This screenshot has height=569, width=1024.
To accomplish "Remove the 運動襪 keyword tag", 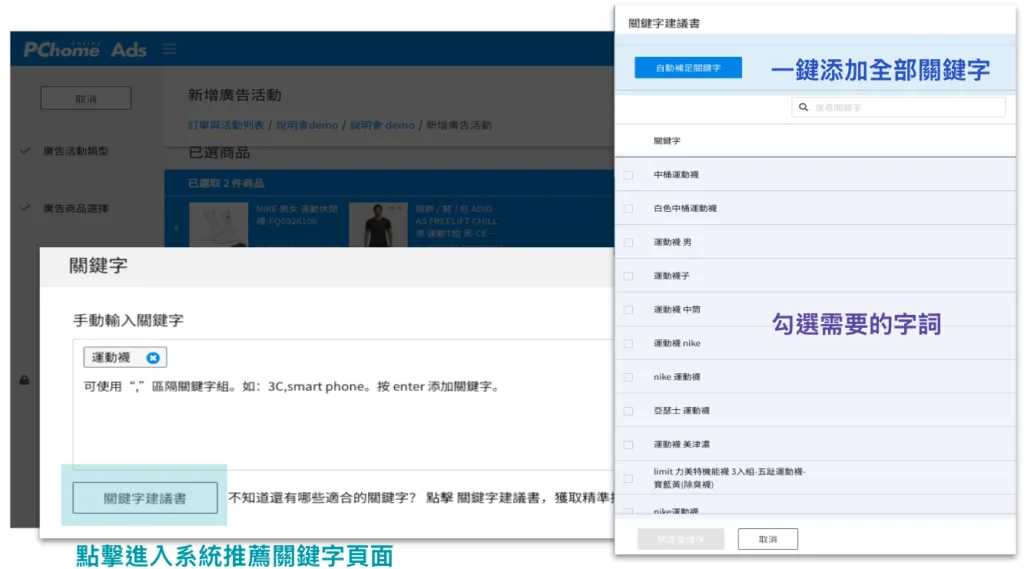I will click(x=152, y=358).
